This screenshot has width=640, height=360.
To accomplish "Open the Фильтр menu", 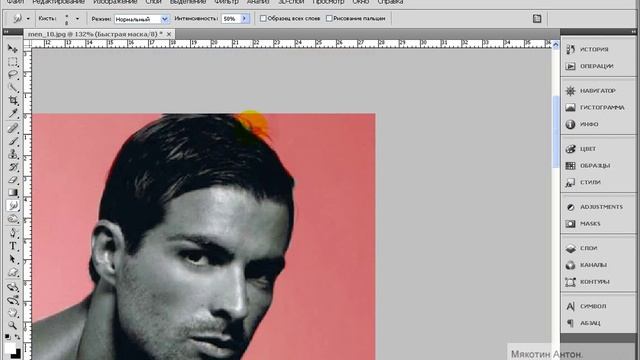I will coord(227,2).
